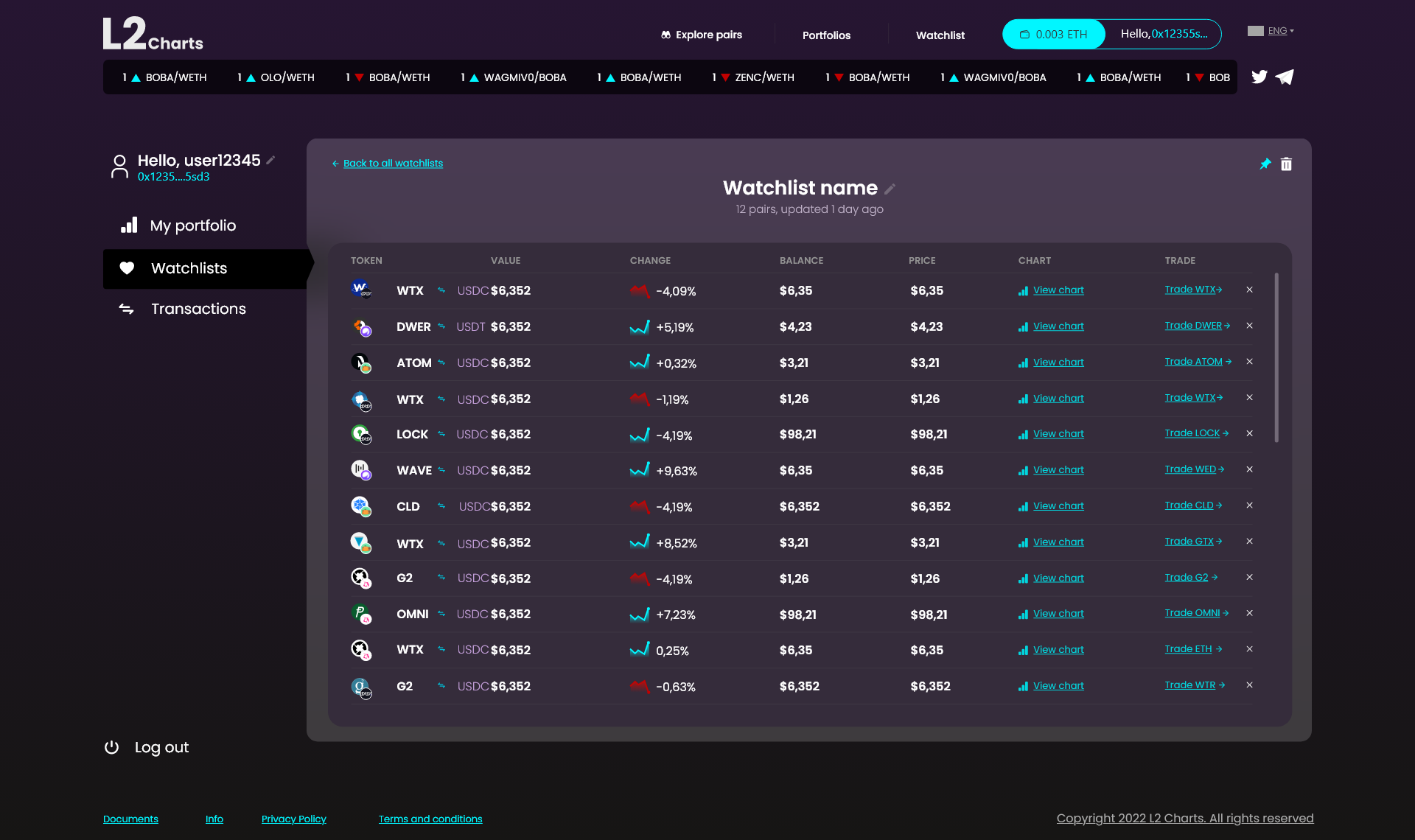Image resolution: width=1415 pixels, height=840 pixels.
Task: Open the ENG language dropdown
Action: click(x=1271, y=31)
